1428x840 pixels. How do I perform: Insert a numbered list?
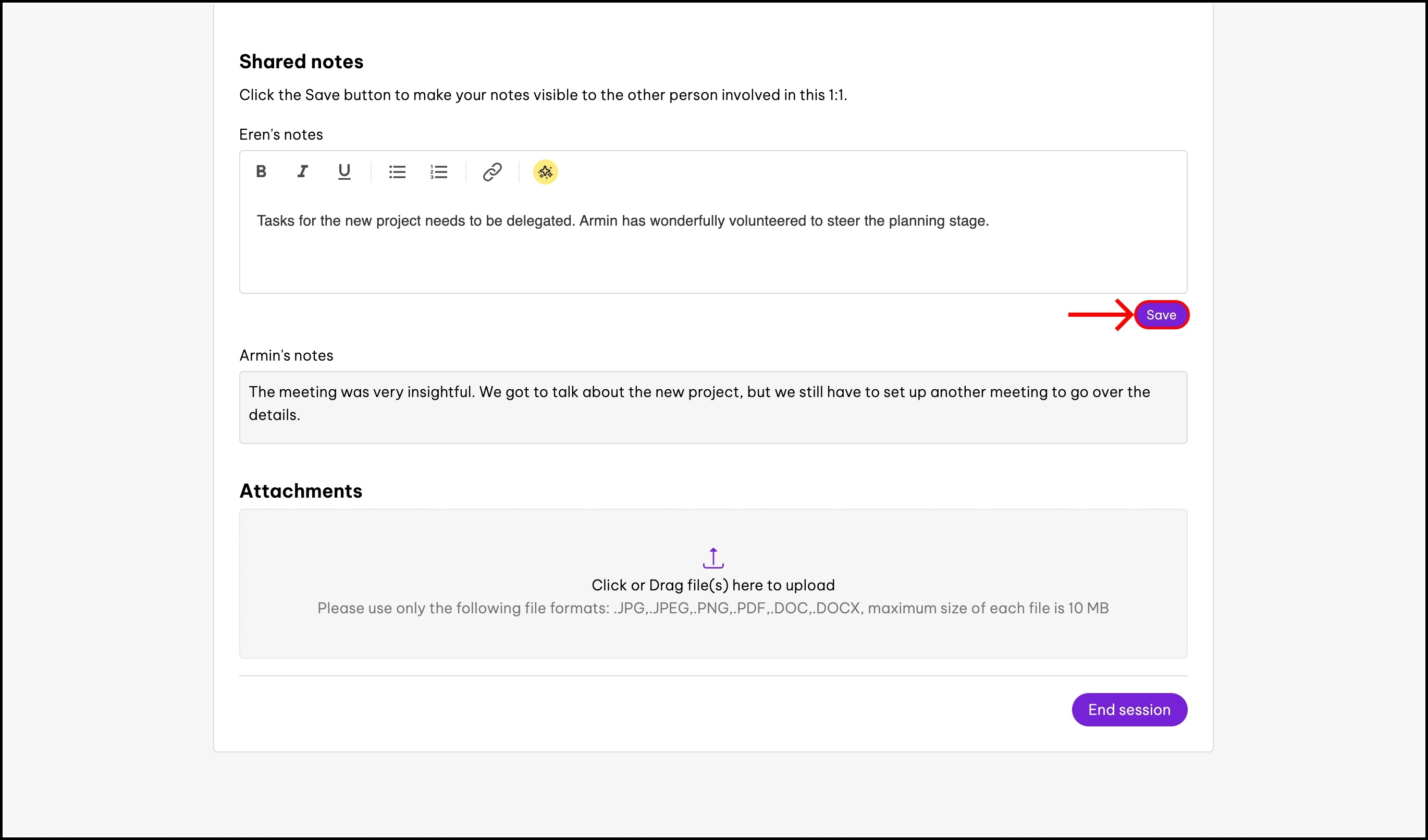[439, 171]
